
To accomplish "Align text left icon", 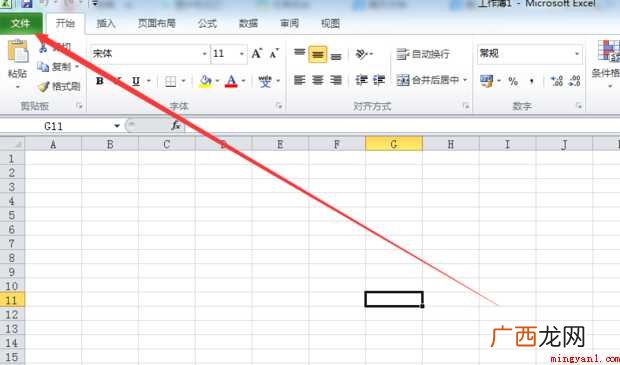I will pyautogui.click(x=299, y=81).
